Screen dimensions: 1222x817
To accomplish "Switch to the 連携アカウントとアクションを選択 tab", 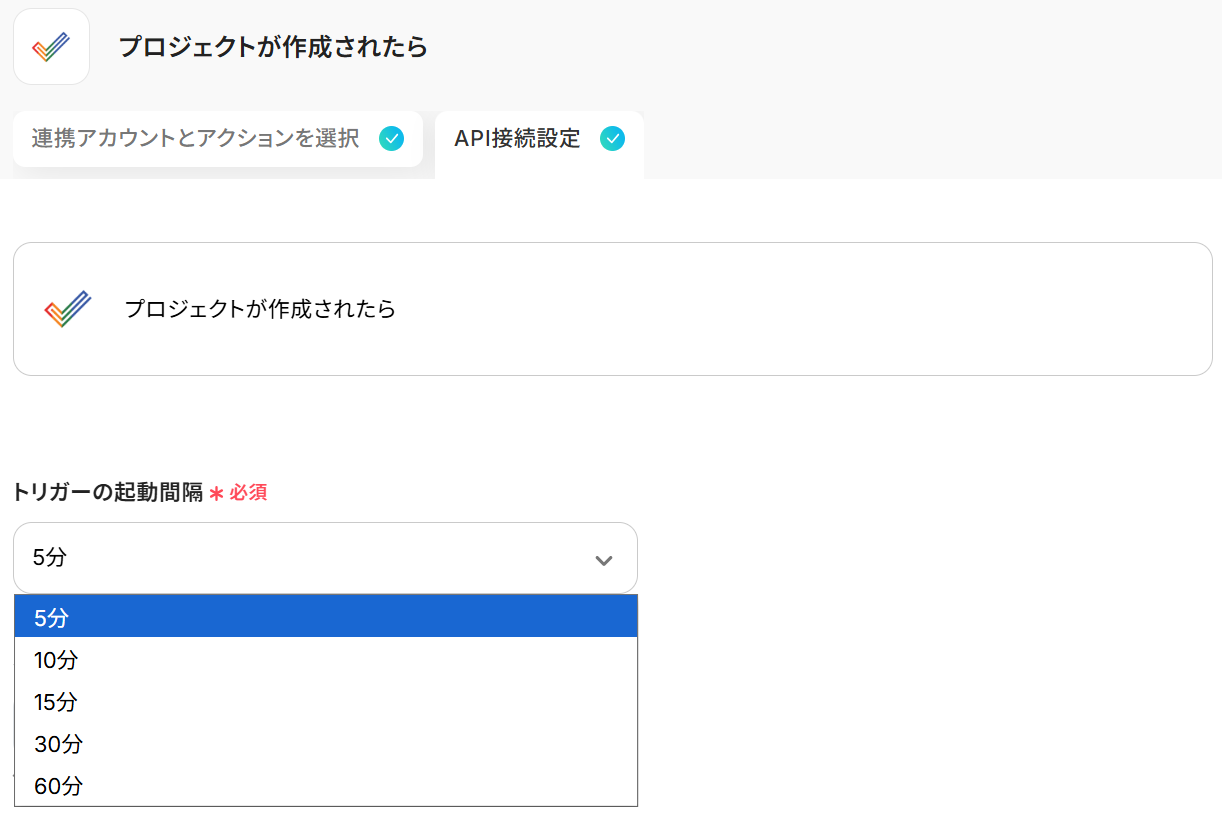I will coord(195,139).
